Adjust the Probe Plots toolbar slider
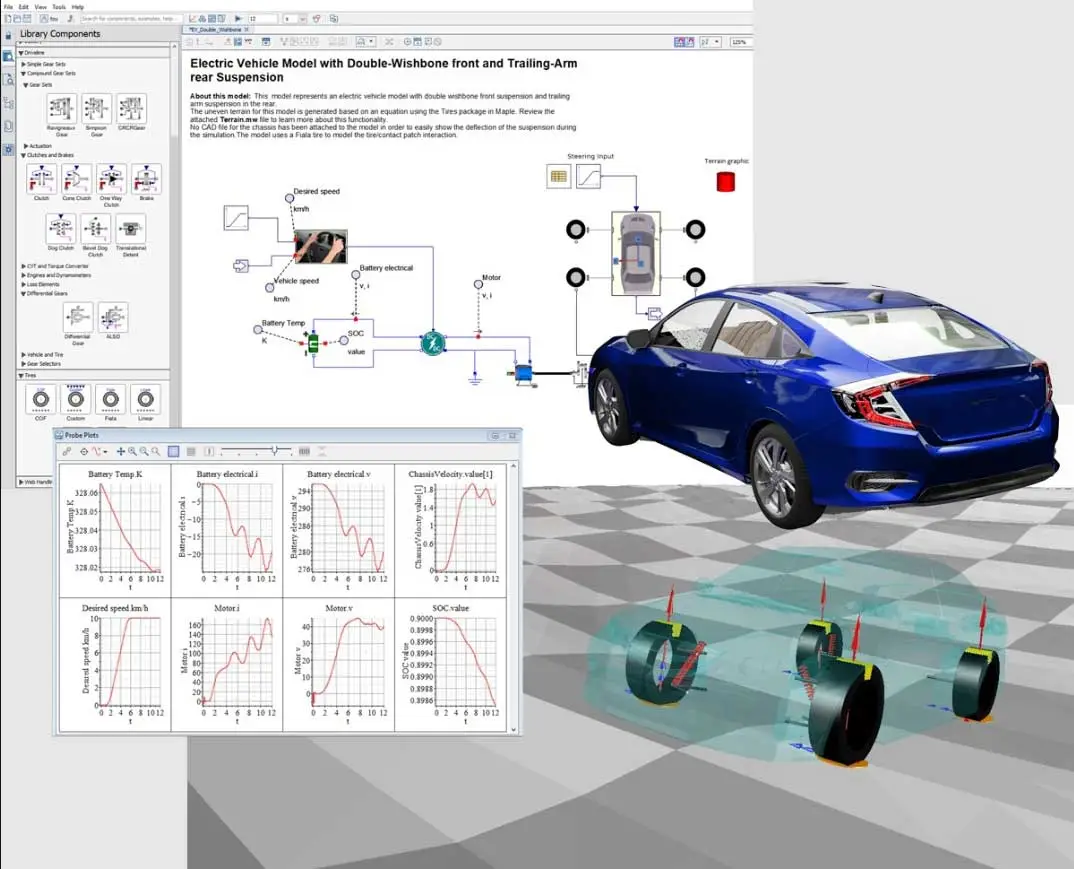The height and width of the screenshot is (869, 1074). pyautogui.click(x=275, y=451)
